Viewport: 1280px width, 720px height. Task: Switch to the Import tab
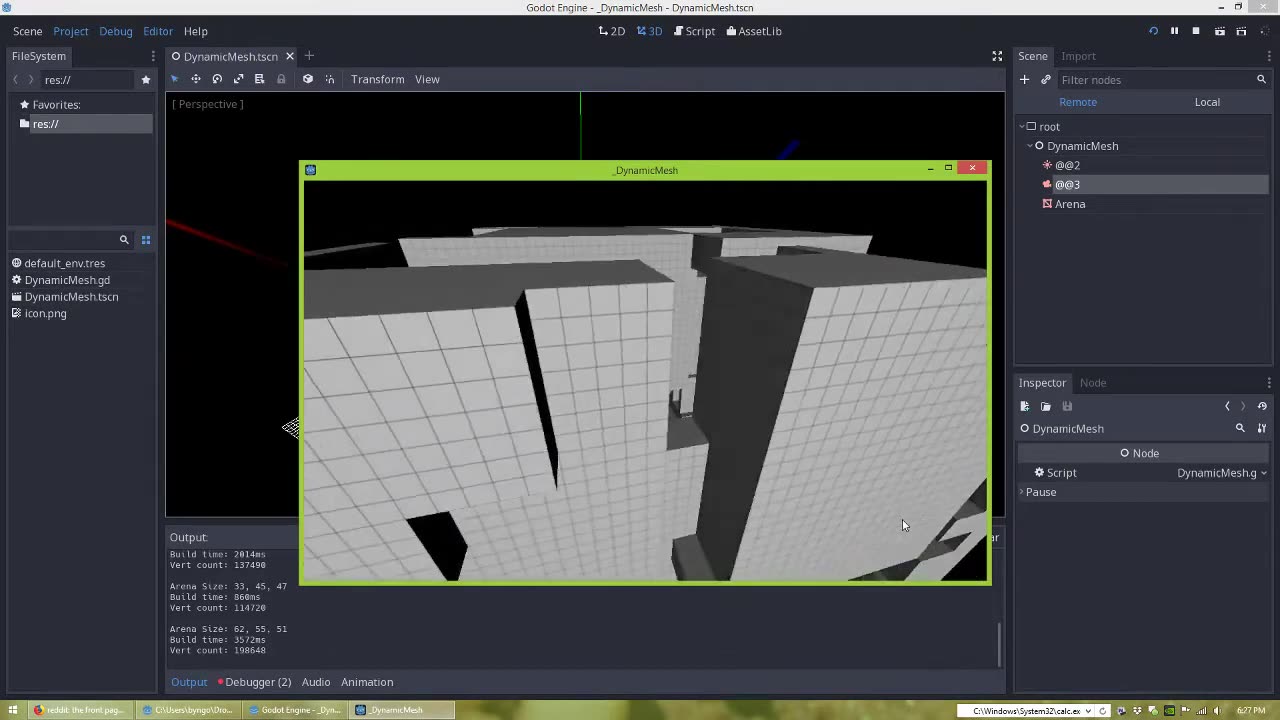1078,56
